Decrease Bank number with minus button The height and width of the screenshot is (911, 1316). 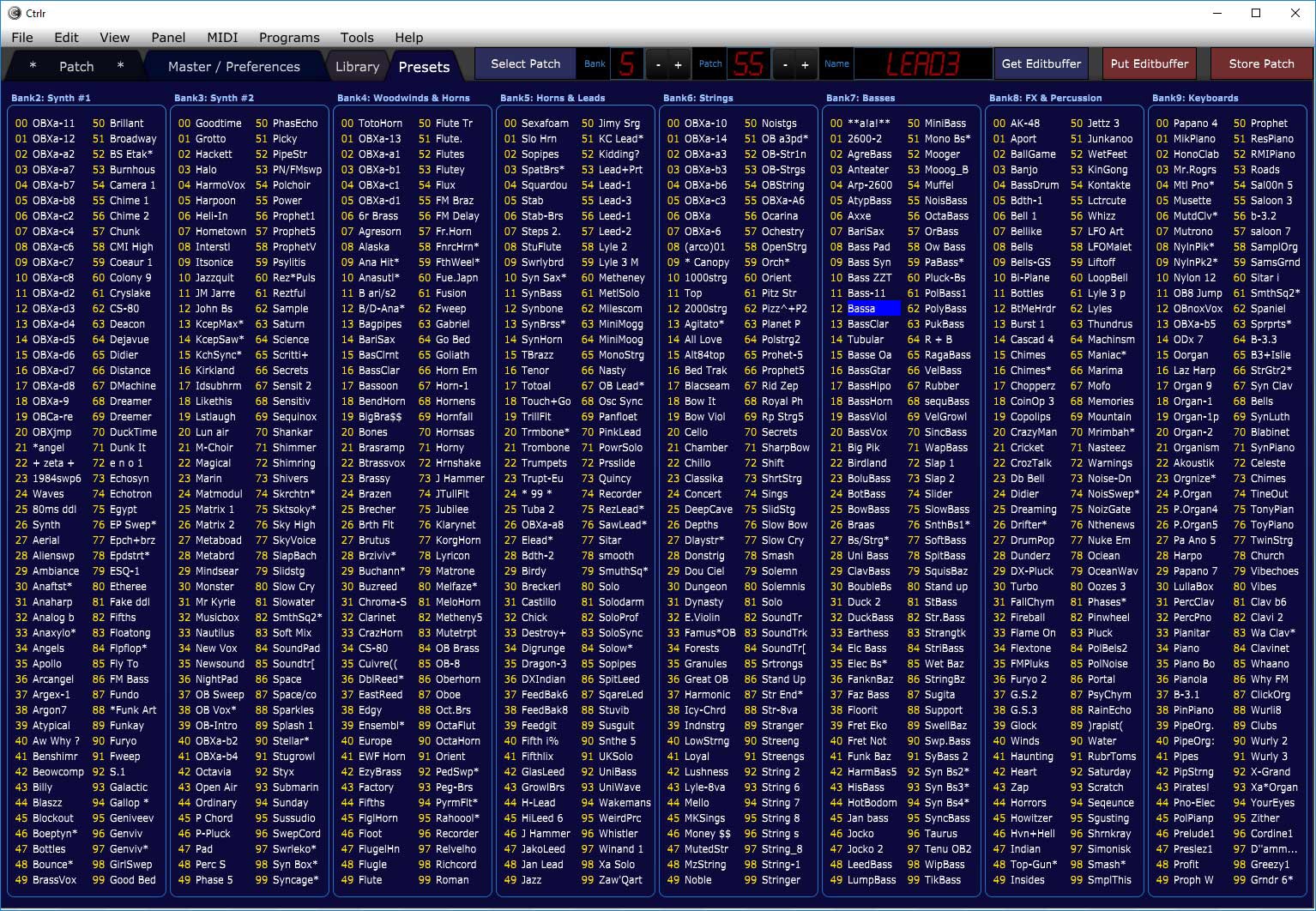[x=658, y=64]
